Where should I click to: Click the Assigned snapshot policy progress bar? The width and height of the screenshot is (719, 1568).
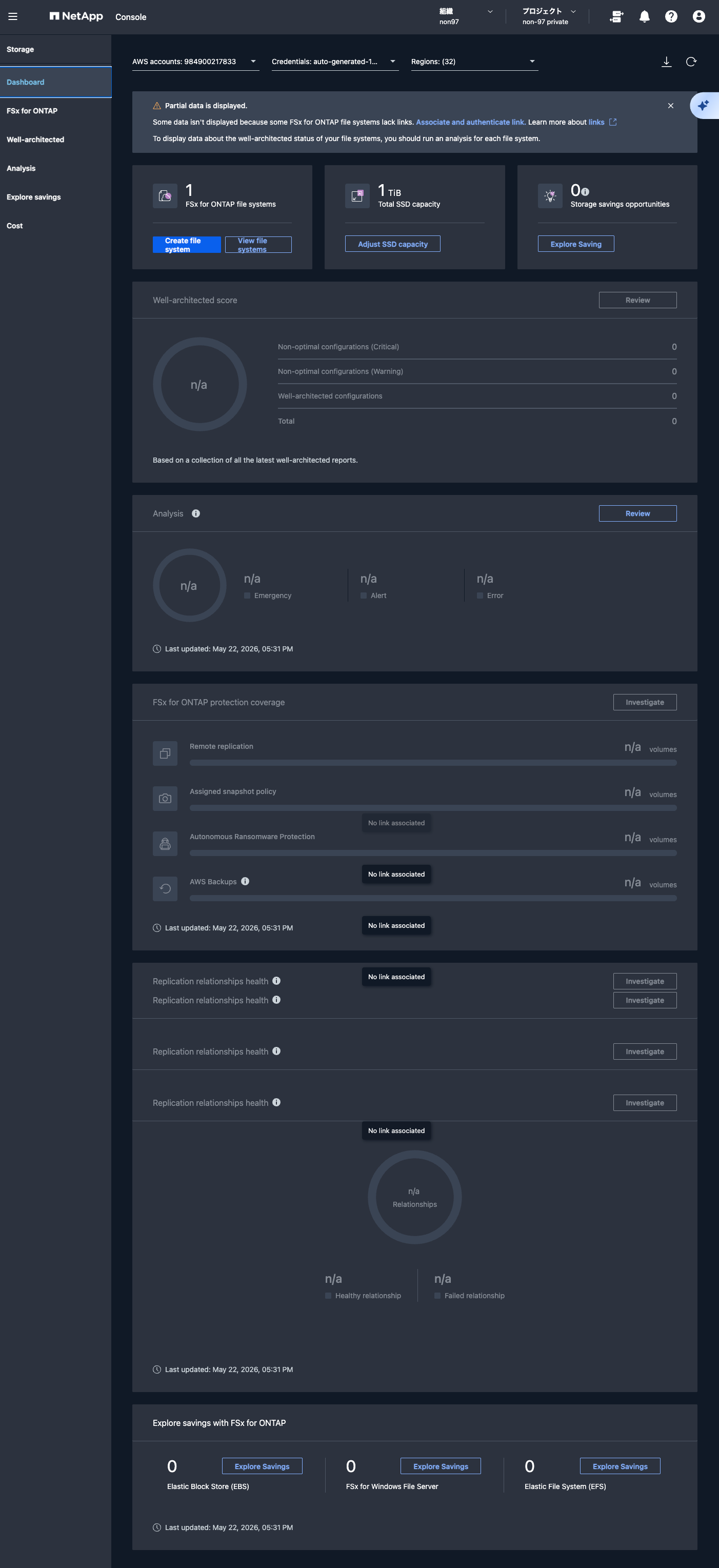[433, 808]
